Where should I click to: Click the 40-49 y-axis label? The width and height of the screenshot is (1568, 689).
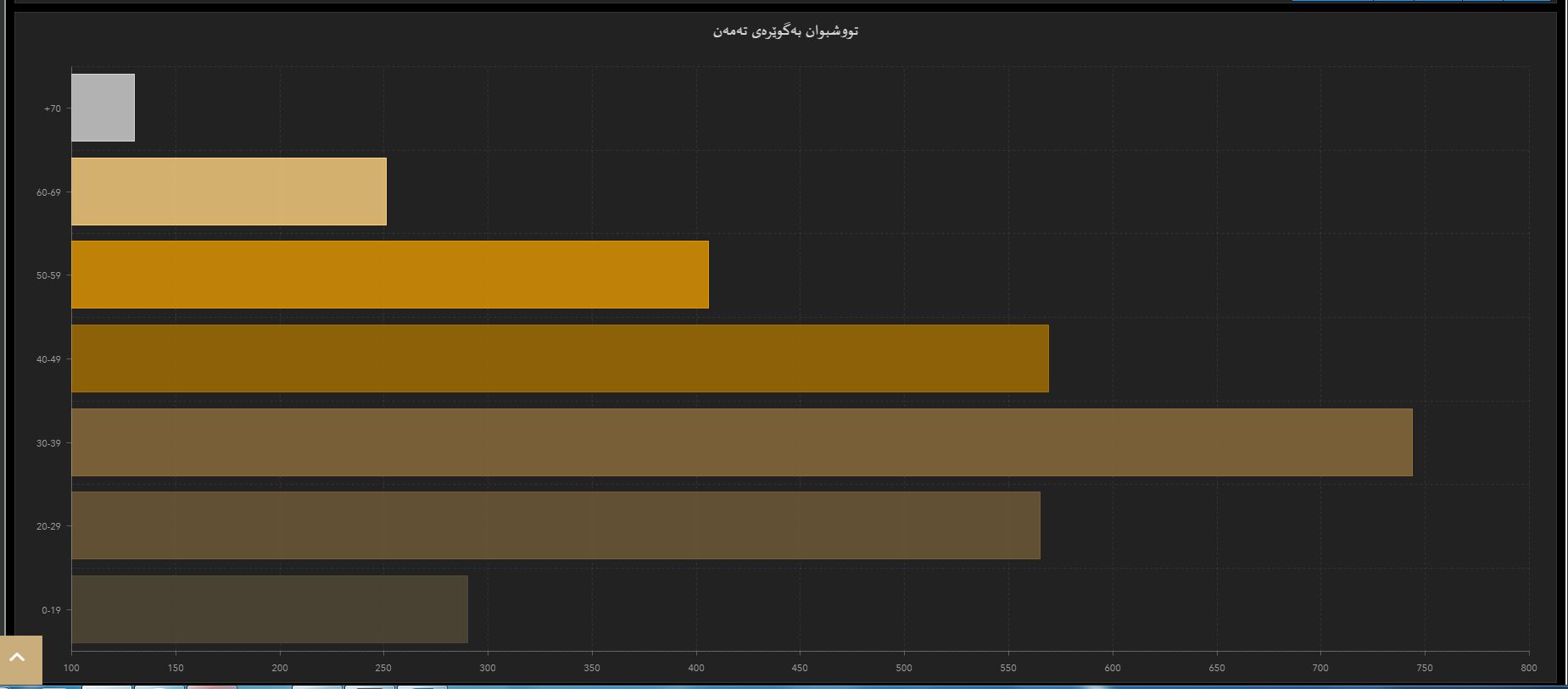pyautogui.click(x=48, y=359)
